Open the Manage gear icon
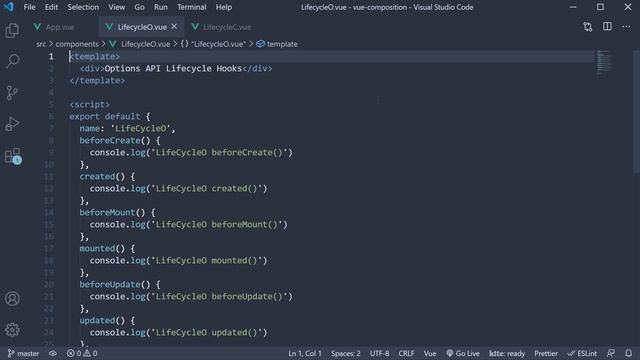Viewport: 640px width, 360px height. coord(12,329)
